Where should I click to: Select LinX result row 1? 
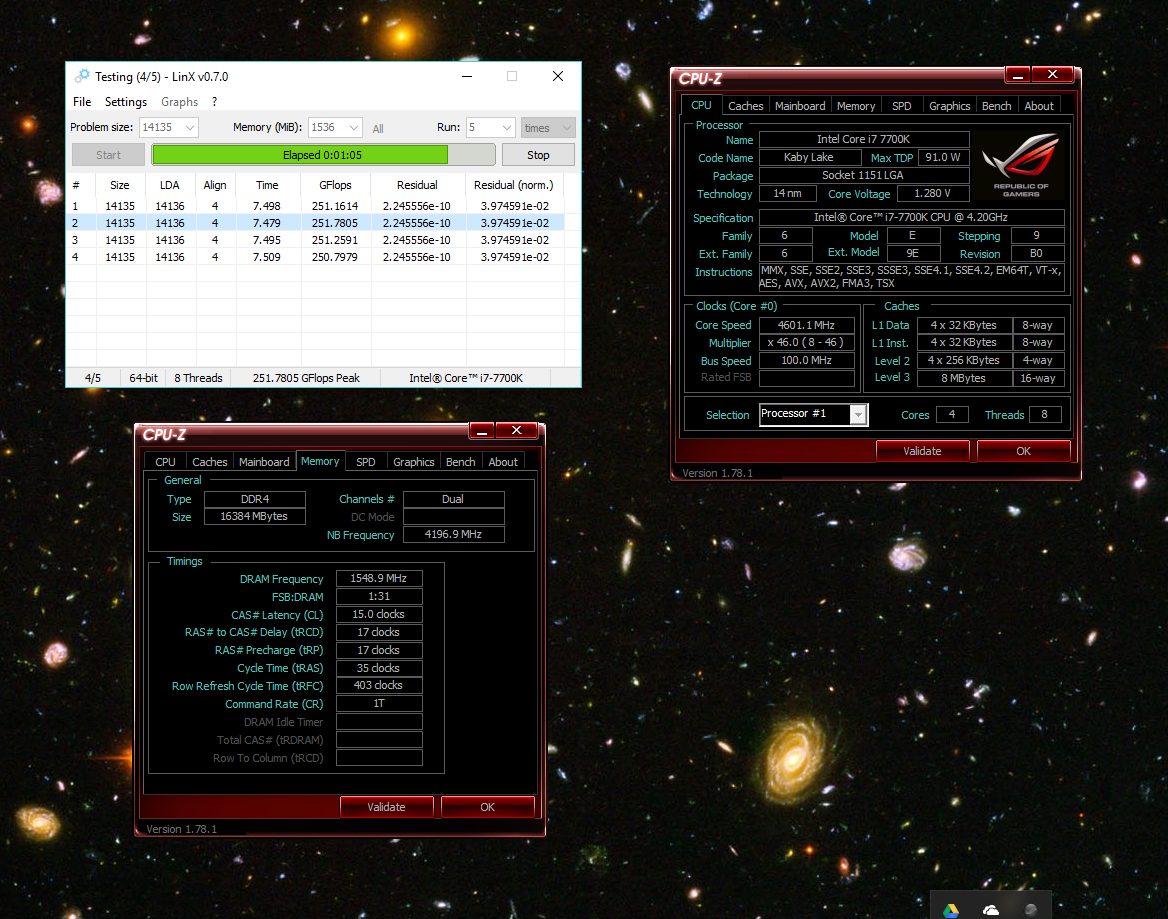point(315,206)
